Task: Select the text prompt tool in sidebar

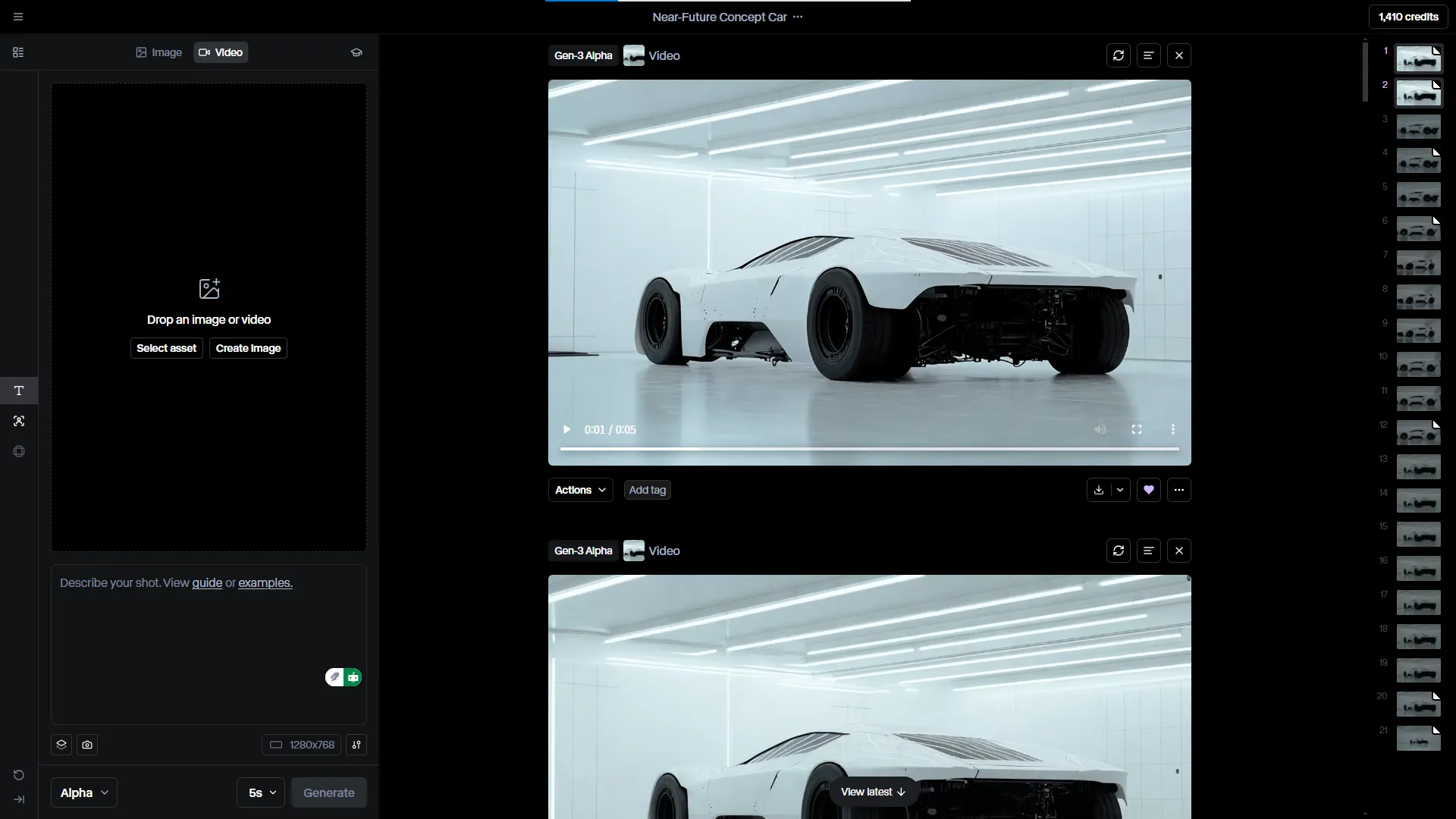Action: pyautogui.click(x=19, y=391)
